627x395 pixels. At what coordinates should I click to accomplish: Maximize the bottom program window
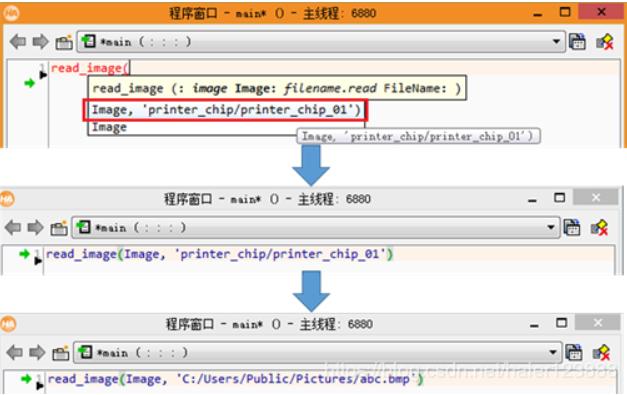[x=562, y=323]
